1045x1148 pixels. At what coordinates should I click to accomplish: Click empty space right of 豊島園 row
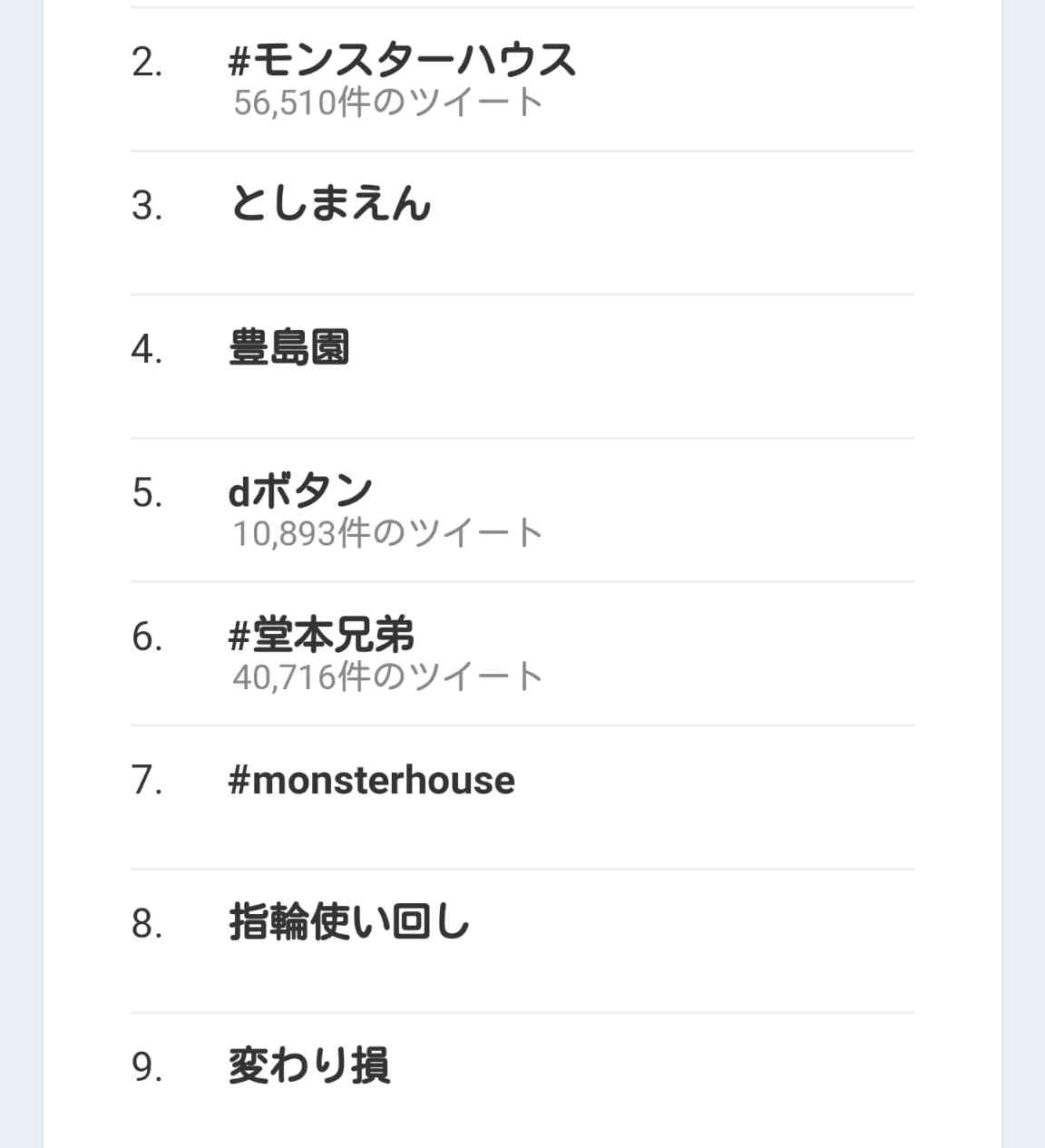635,366
